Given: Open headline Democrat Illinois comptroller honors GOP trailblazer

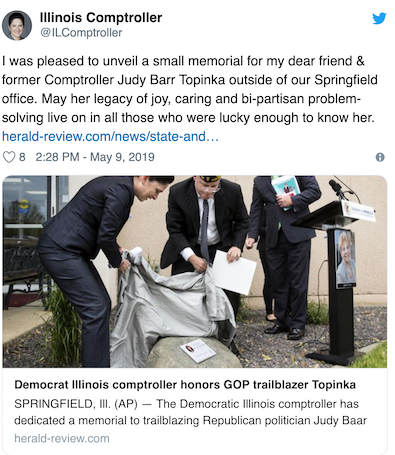Looking at the screenshot, I should [185, 385].
